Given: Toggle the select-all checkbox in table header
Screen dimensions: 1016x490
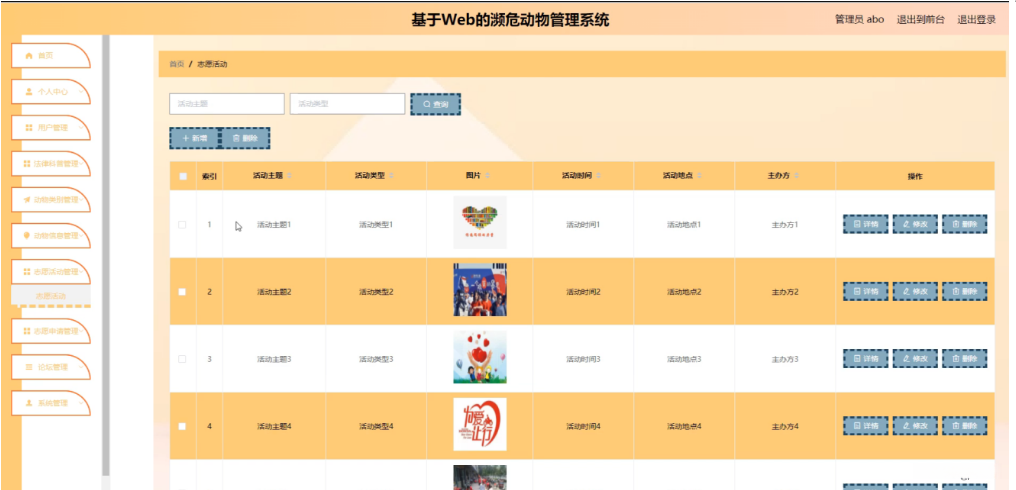Looking at the screenshot, I should pyautogui.click(x=183, y=176).
